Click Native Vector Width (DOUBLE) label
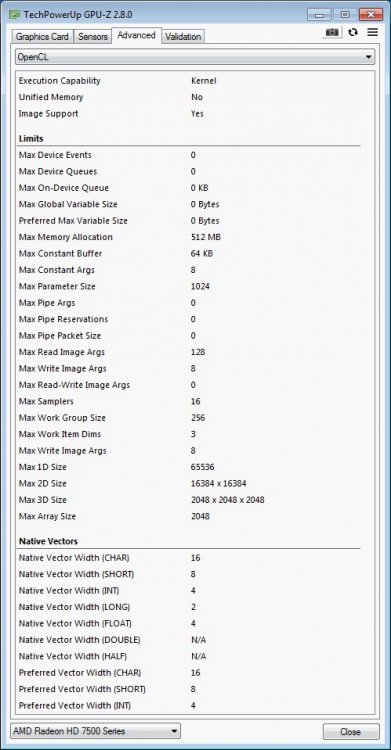 [x=79, y=640]
